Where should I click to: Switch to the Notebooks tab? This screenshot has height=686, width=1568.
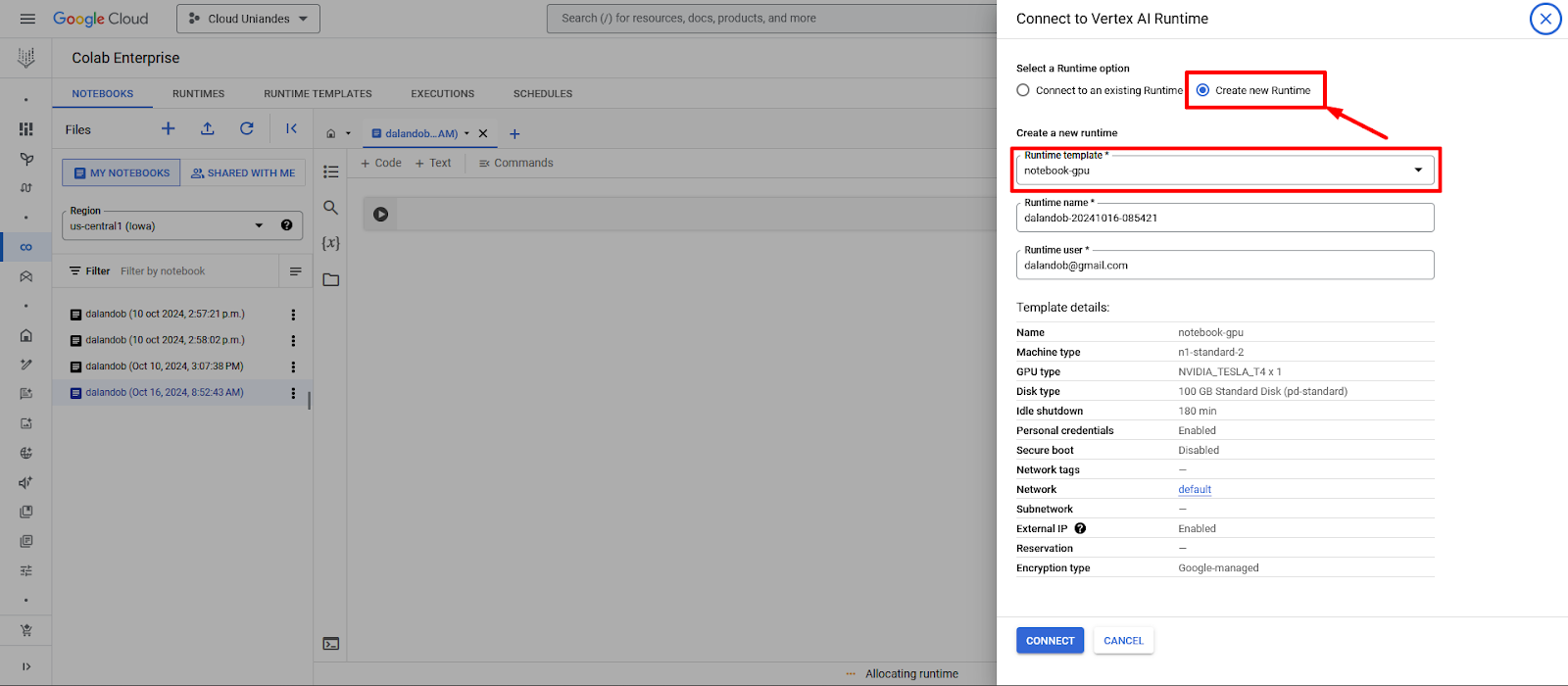tap(103, 94)
